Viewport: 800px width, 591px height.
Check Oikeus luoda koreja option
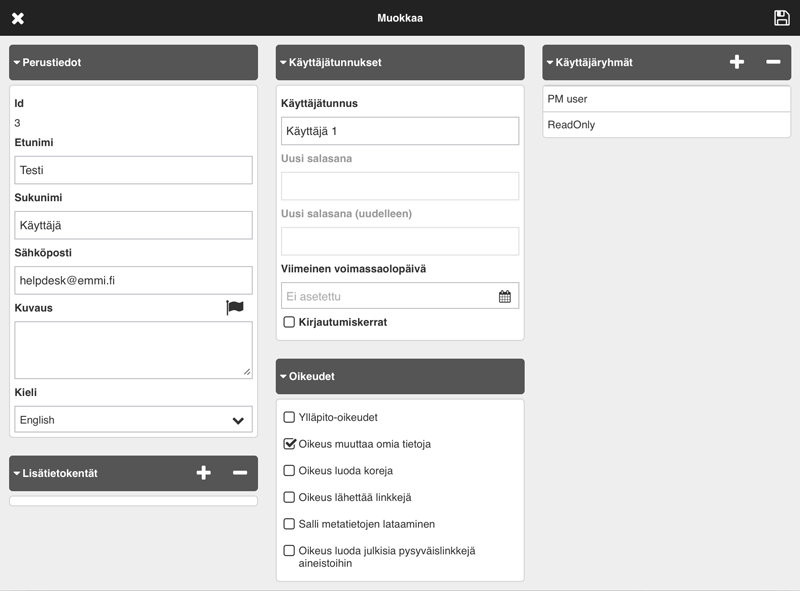(x=290, y=471)
